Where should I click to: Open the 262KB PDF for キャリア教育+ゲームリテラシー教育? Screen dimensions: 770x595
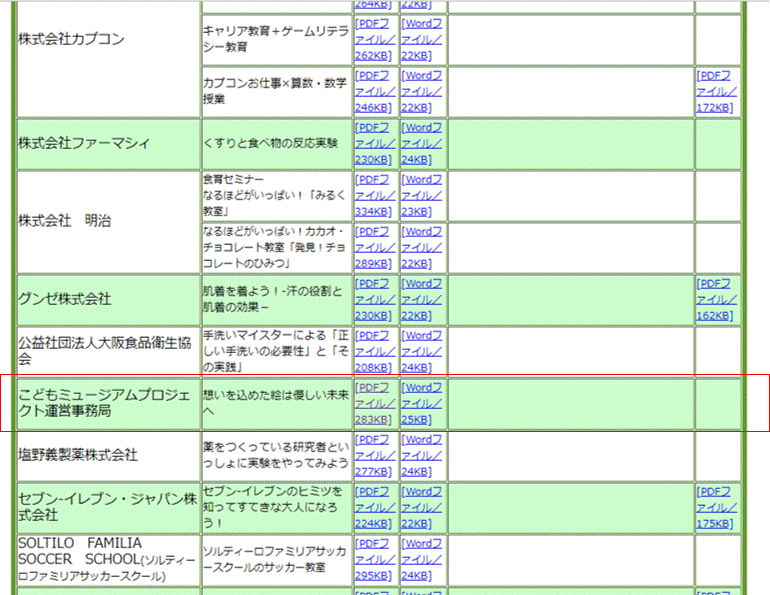(375, 40)
